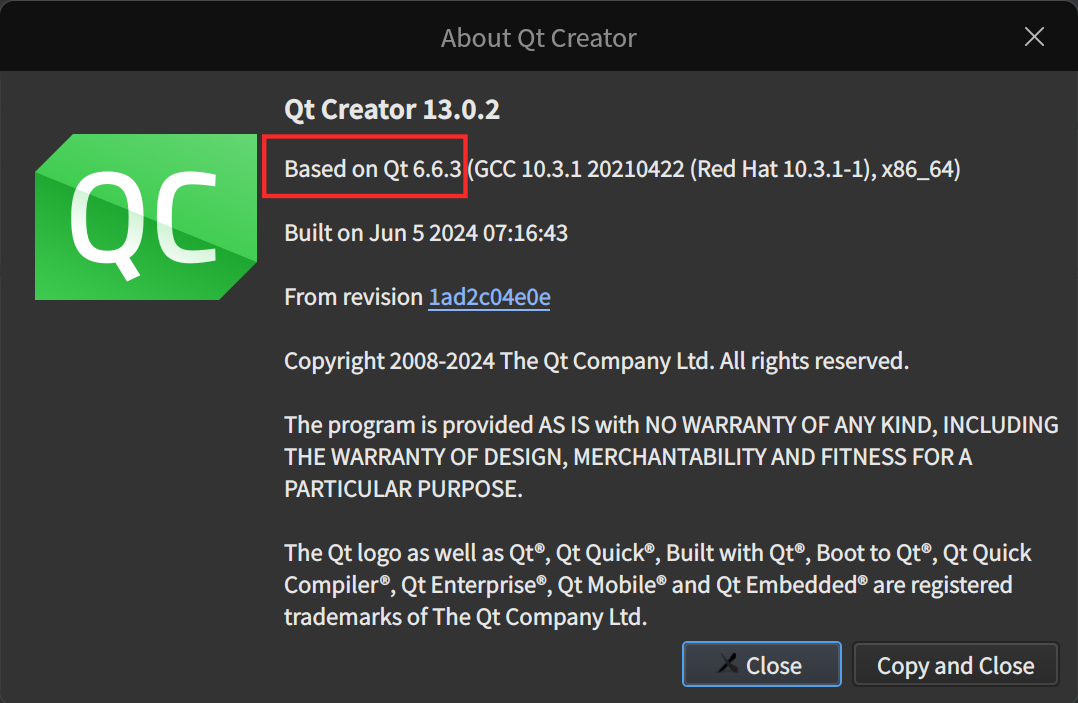Click "Built on Jun 5 2024 07:16:43" line
The height and width of the screenshot is (703, 1078).
(426, 233)
